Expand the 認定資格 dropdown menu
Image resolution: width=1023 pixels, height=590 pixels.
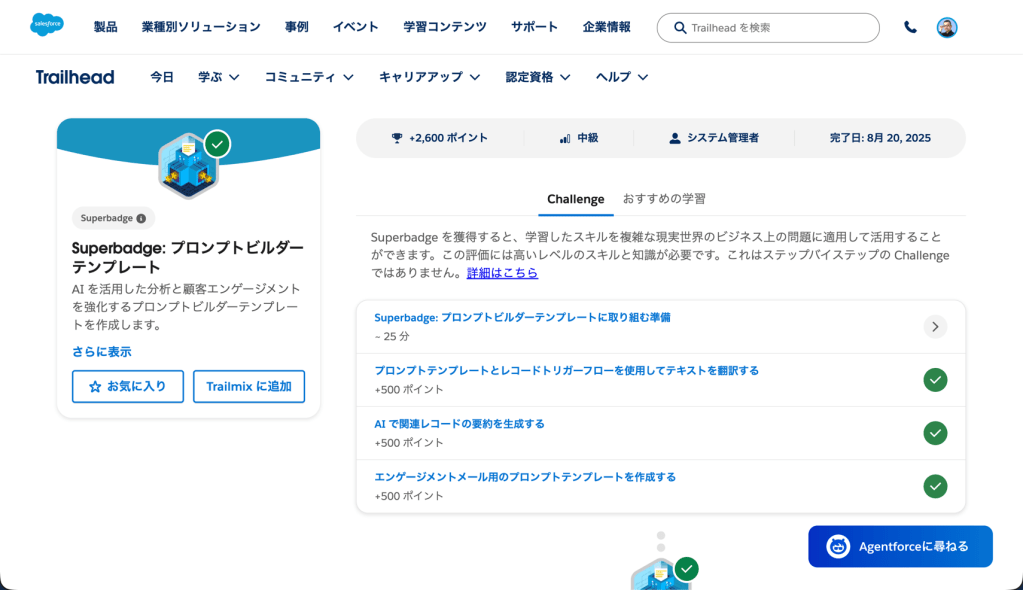(x=538, y=77)
